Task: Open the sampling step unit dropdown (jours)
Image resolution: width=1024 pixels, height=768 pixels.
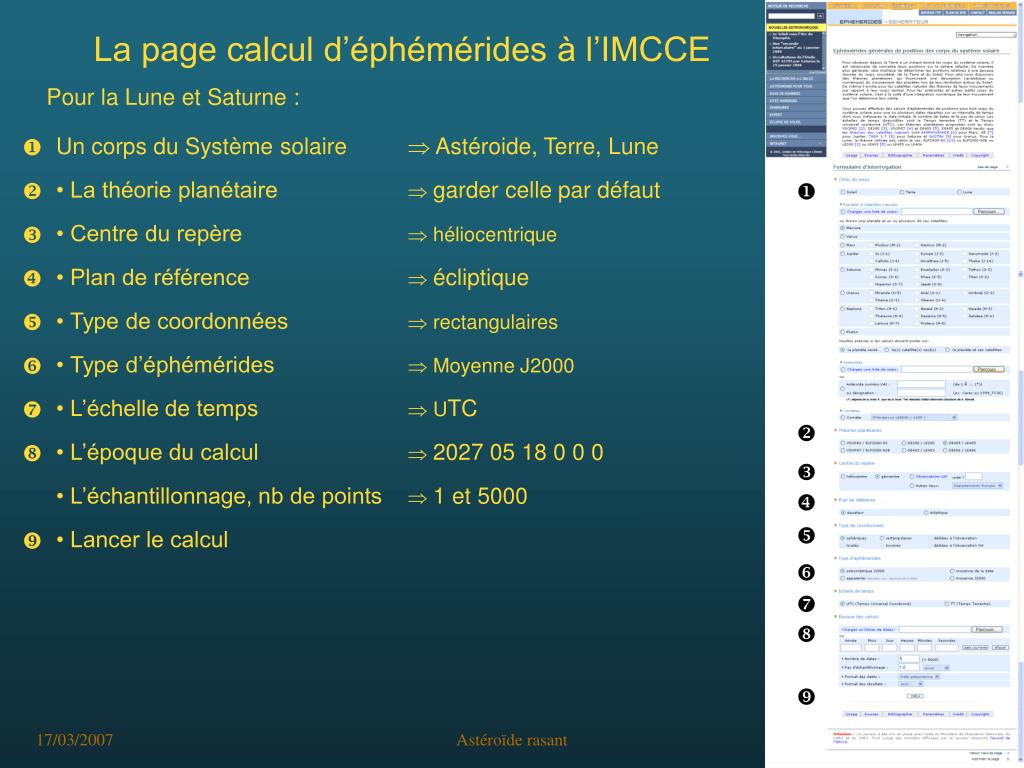Action: tap(936, 668)
